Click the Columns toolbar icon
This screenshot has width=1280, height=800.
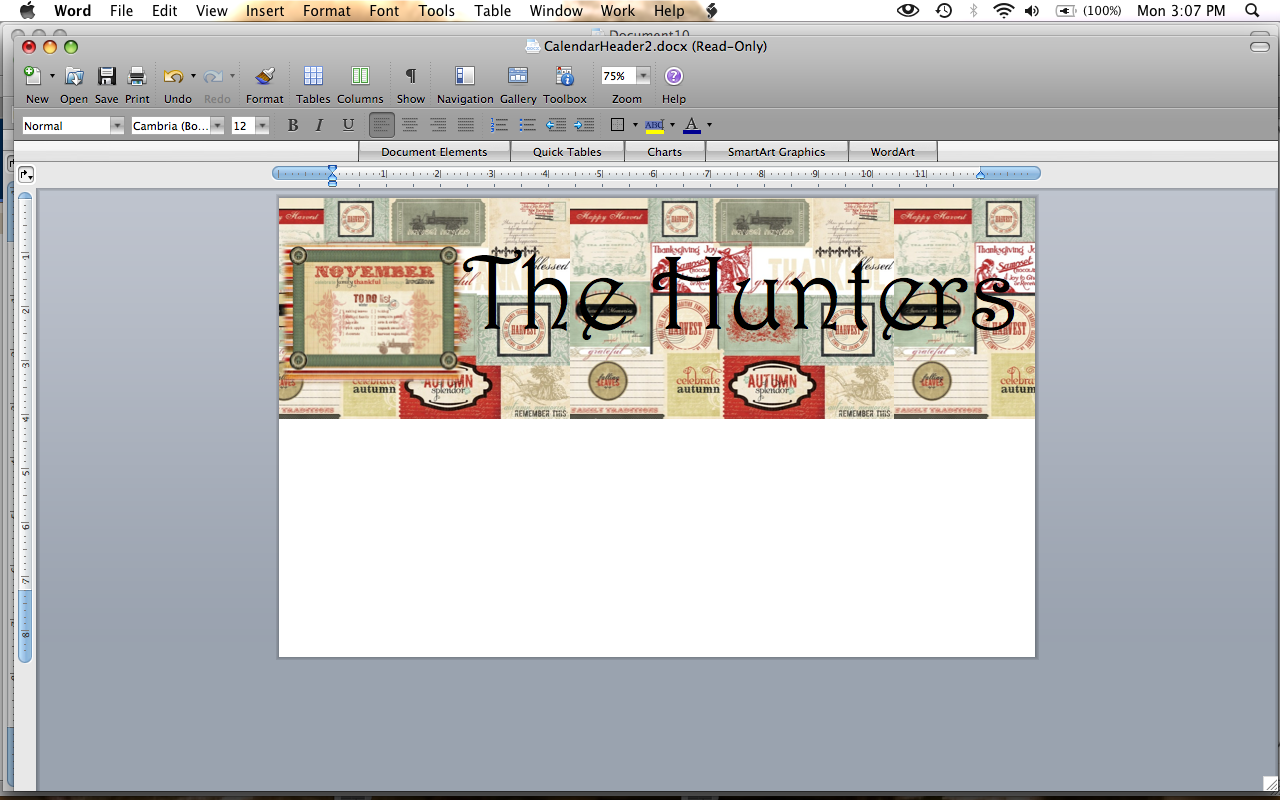[360, 76]
